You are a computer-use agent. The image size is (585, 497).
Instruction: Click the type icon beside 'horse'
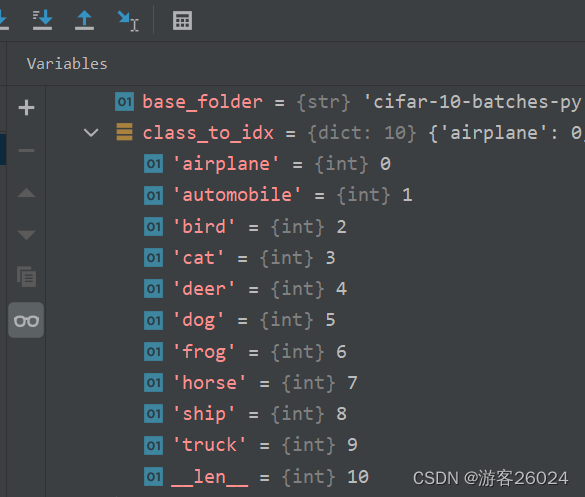click(153, 383)
